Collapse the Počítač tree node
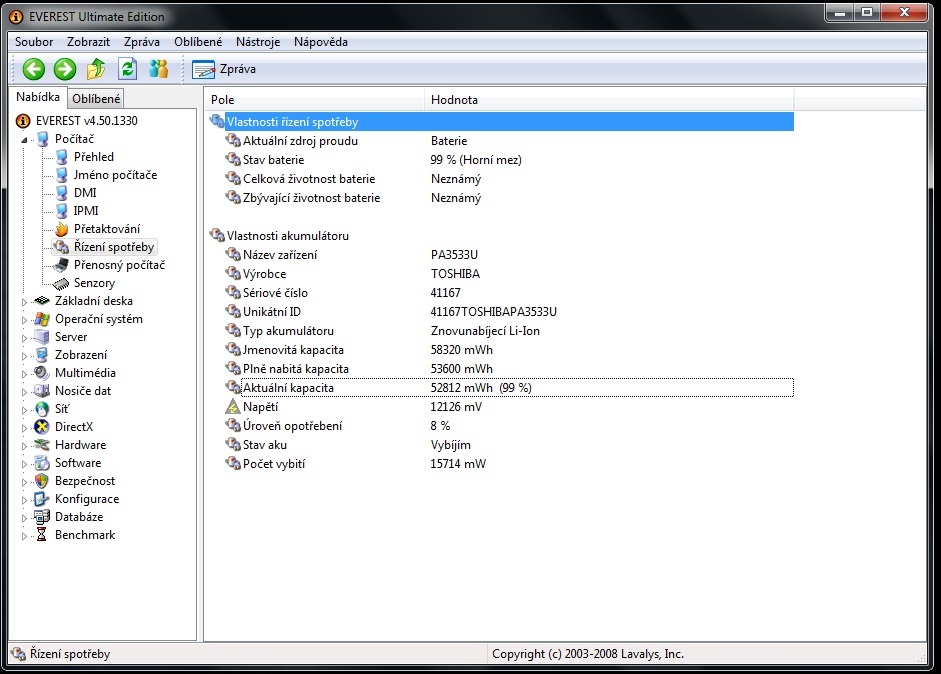Screen dimensions: 941x674 [25, 139]
